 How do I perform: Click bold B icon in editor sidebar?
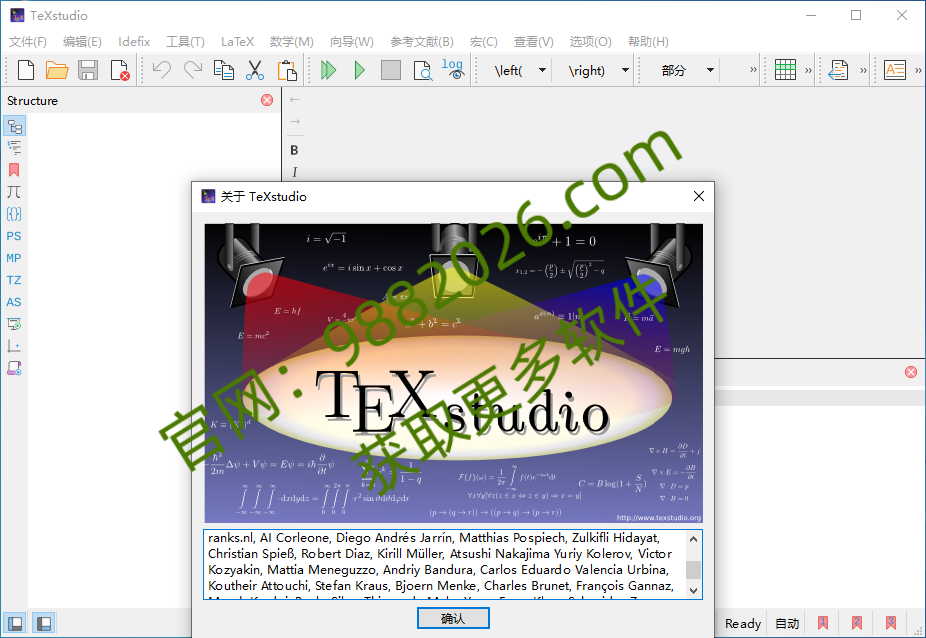pos(294,150)
